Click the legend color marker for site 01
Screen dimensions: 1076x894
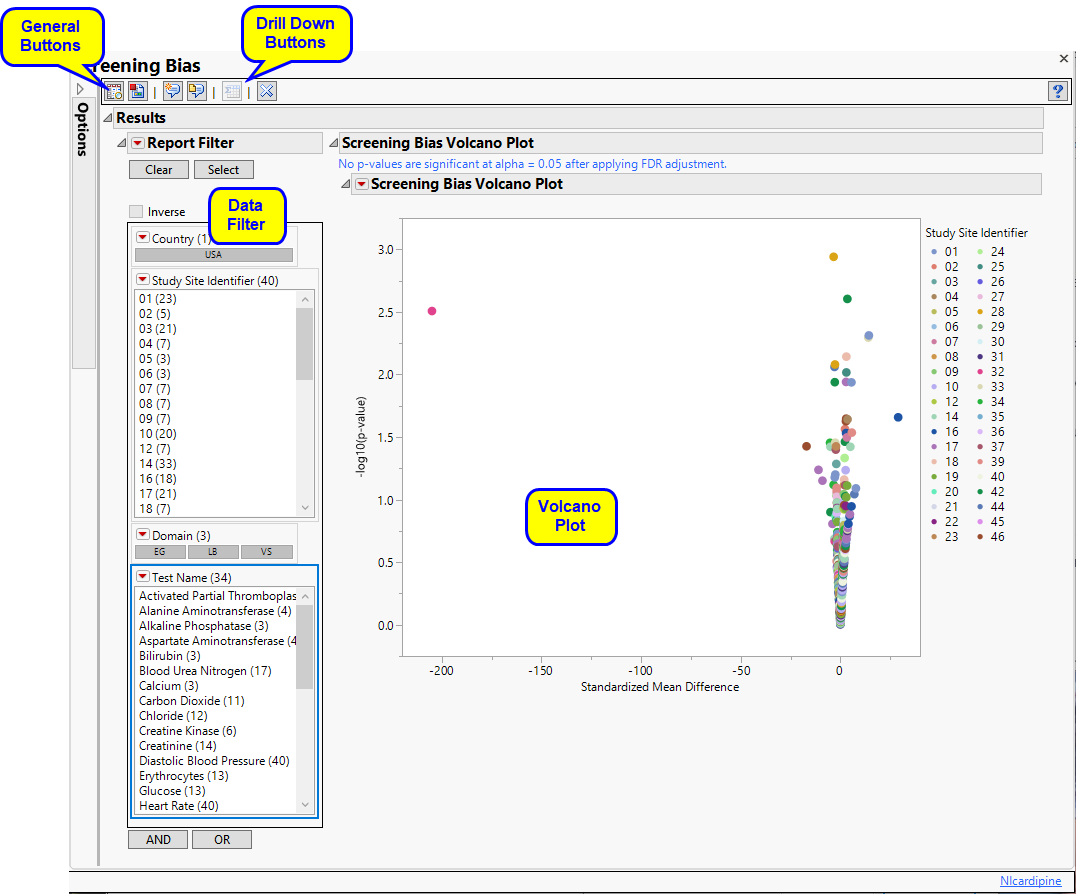tap(934, 252)
